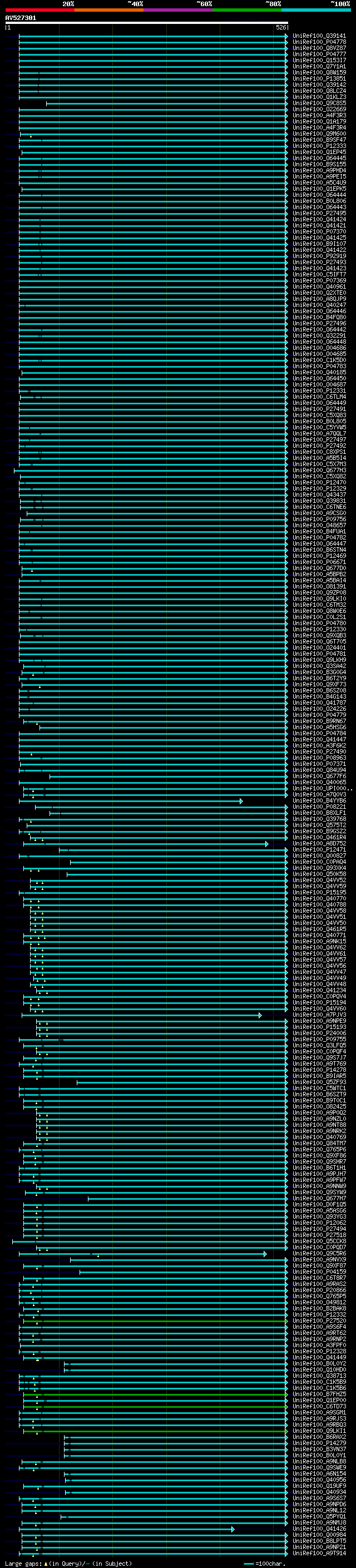Open hit UniRef100_P04777
This screenshot has height=1568, width=356.
pos(319,54)
